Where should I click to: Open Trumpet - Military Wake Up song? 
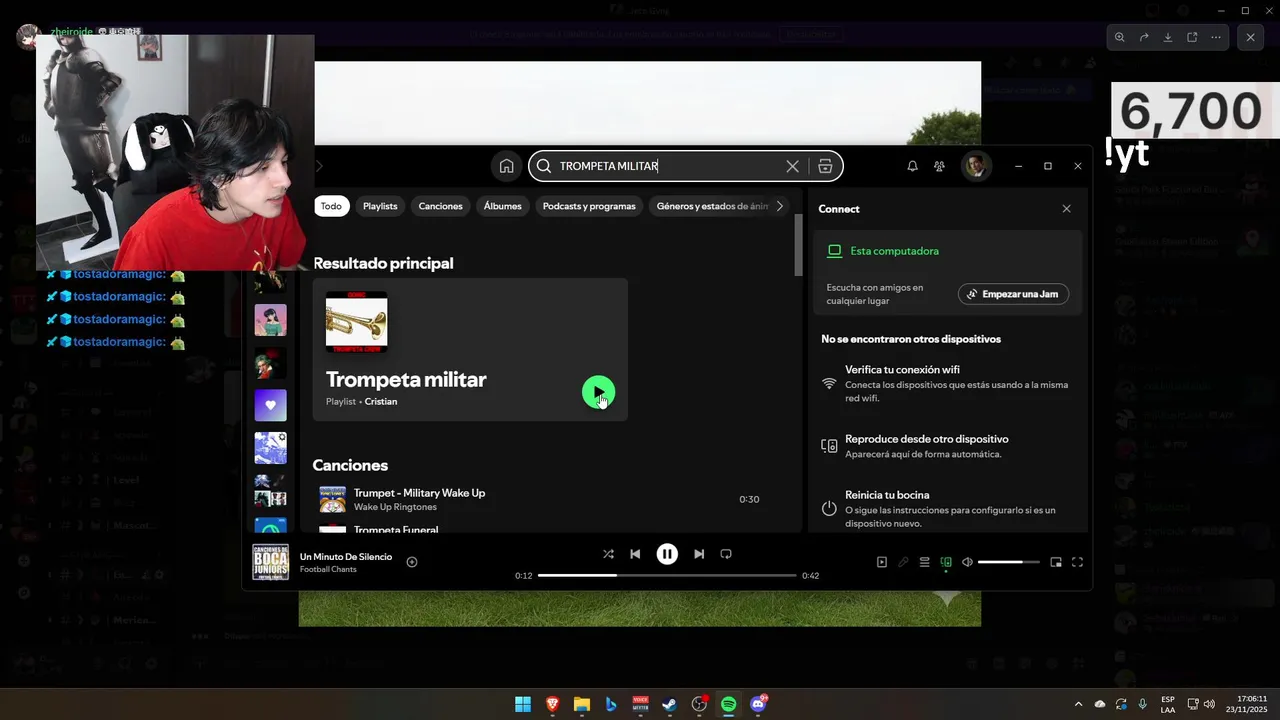[x=419, y=493]
